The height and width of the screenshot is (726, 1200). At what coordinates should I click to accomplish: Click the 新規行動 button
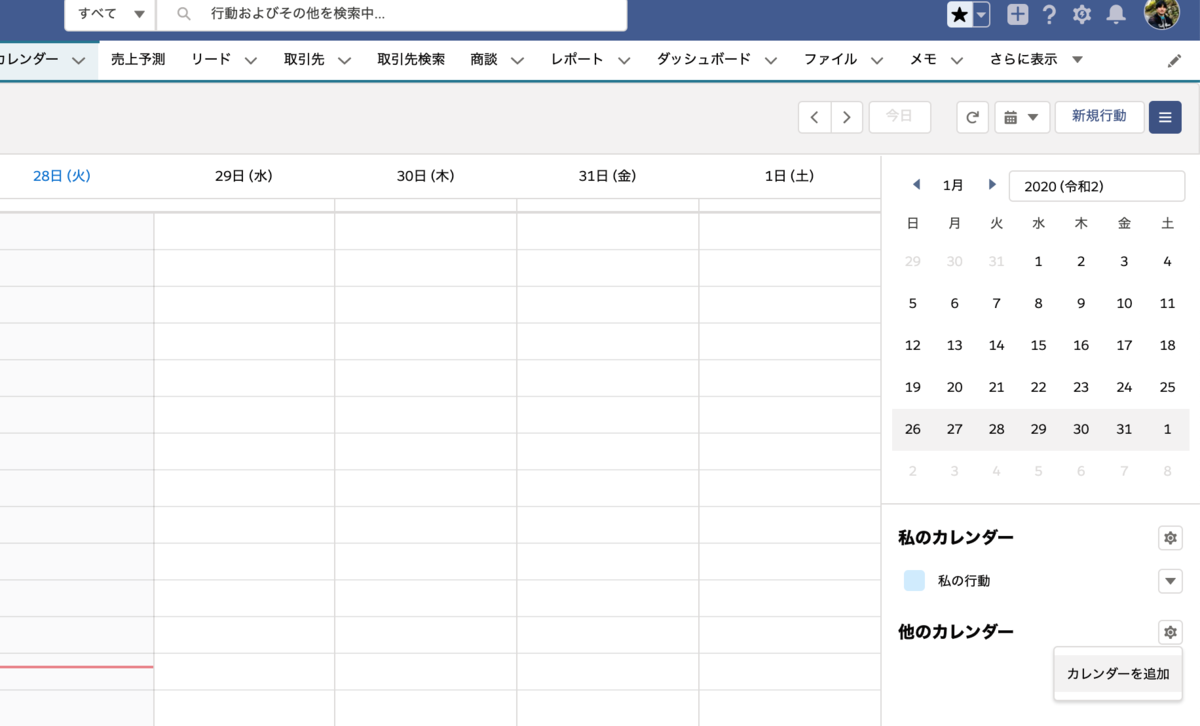[1099, 116]
